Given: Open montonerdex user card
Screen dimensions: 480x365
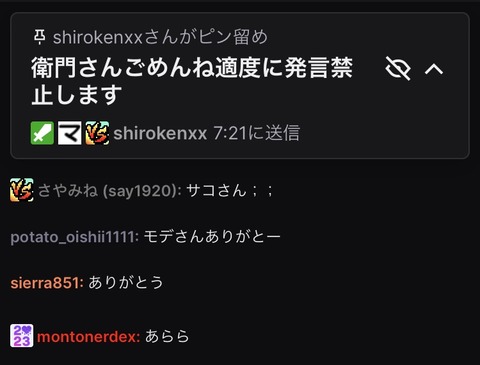Looking at the screenshot, I should [89, 336].
